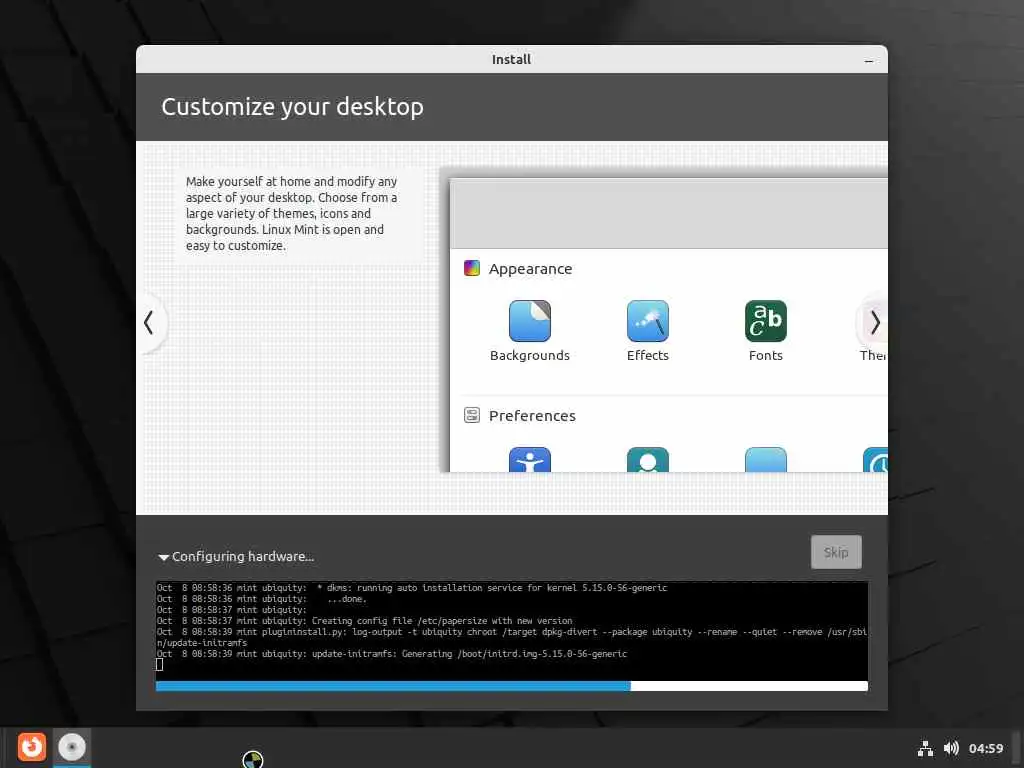Click the 'Backgrounds' label text

pyautogui.click(x=530, y=355)
